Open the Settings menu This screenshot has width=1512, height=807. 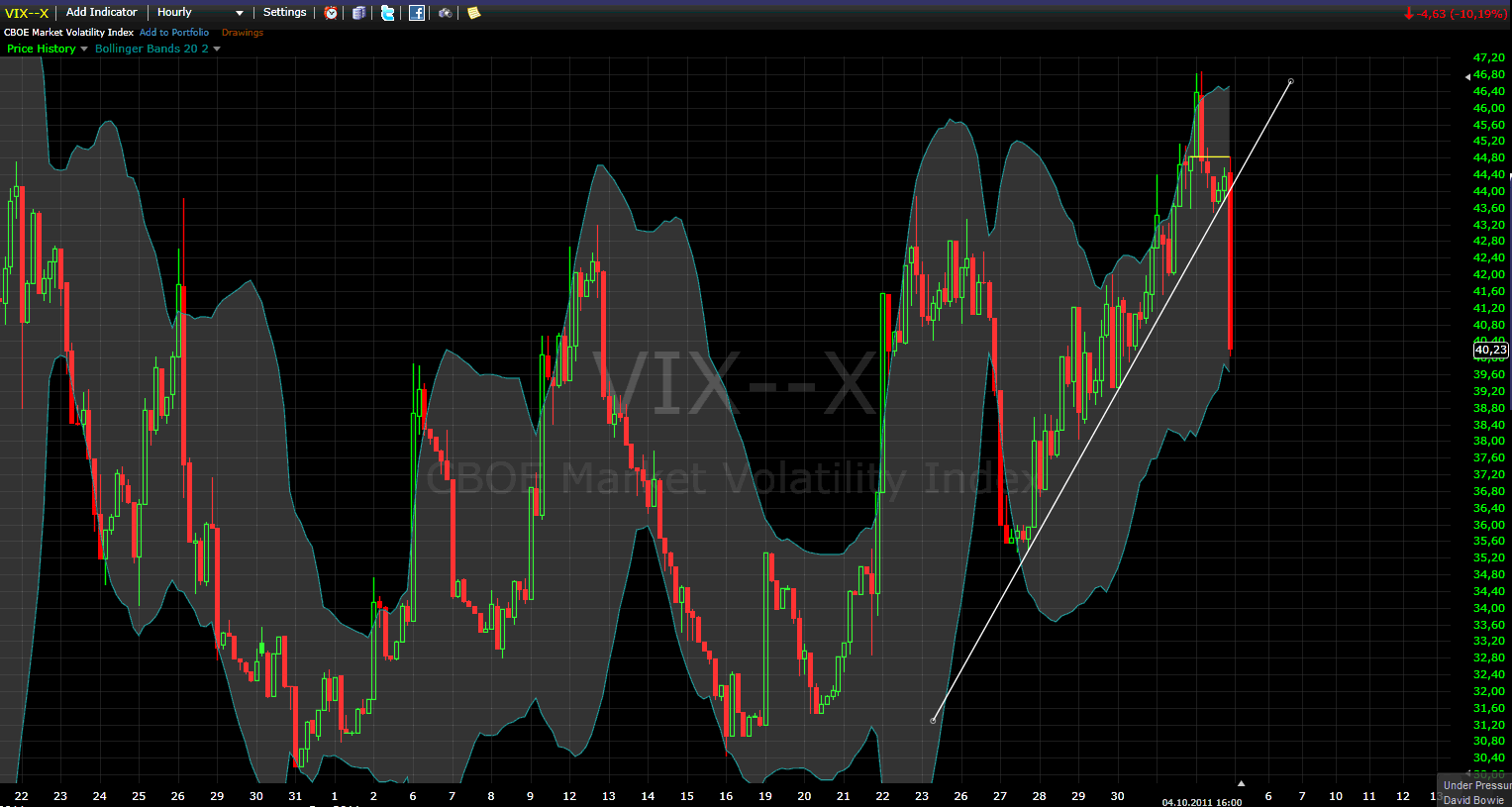[x=284, y=13]
